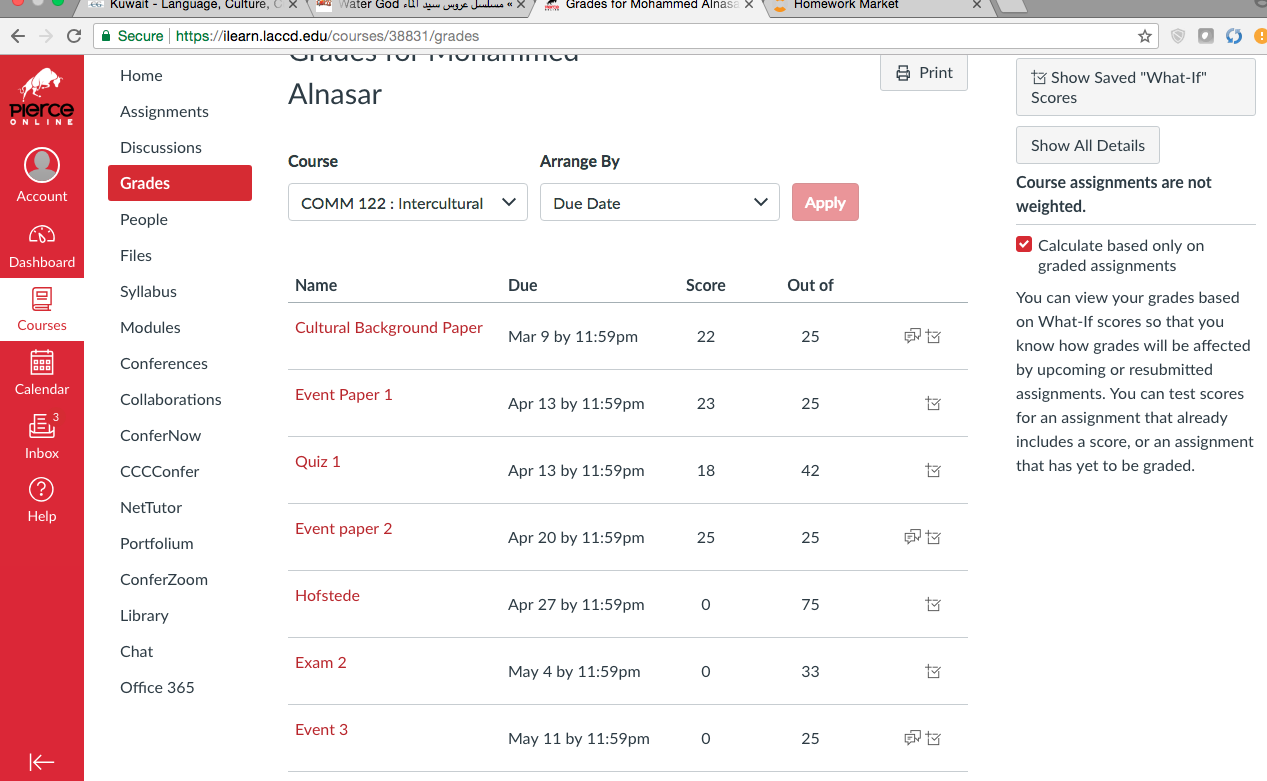The width and height of the screenshot is (1267, 781).
Task: Open the Account profile icon
Action: pyautogui.click(x=42, y=166)
